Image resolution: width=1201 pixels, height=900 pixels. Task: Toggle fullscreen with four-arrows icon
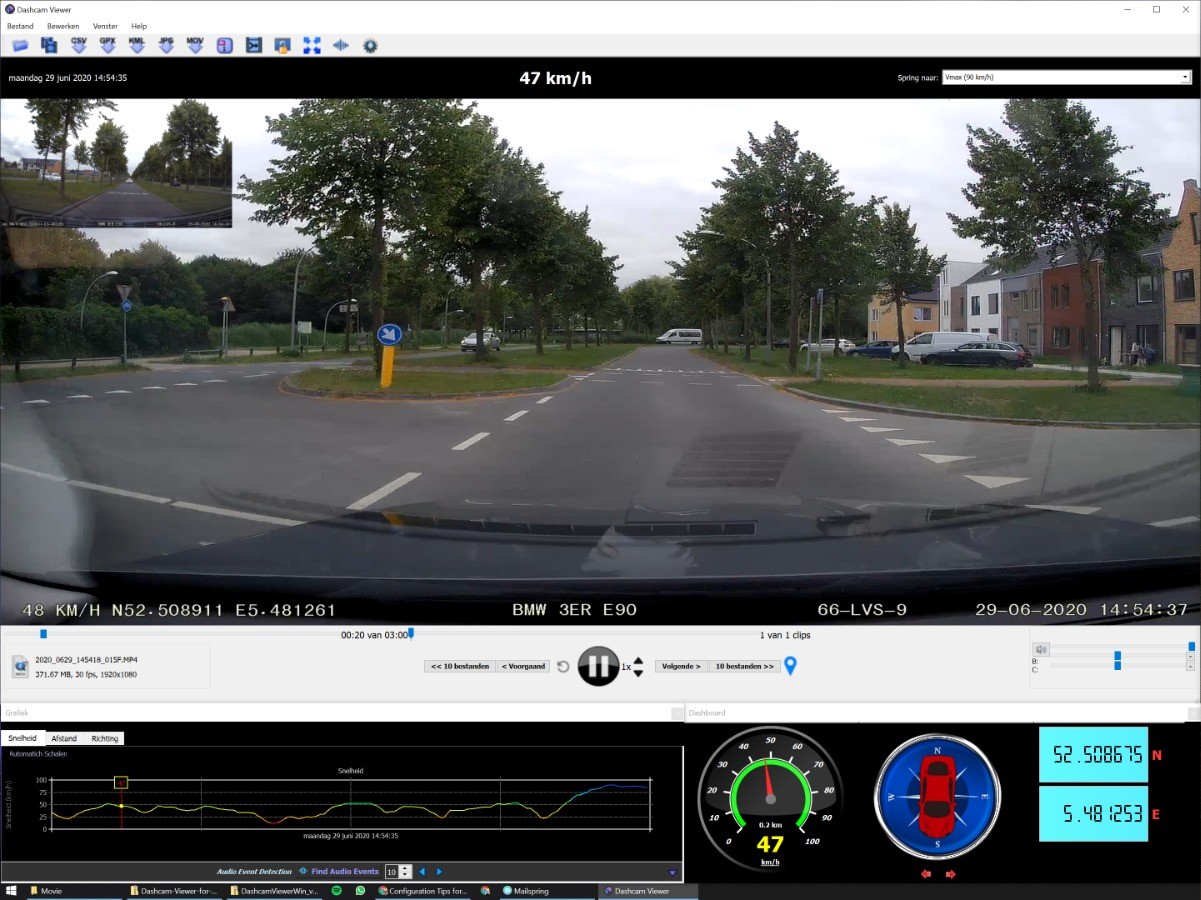click(312, 45)
